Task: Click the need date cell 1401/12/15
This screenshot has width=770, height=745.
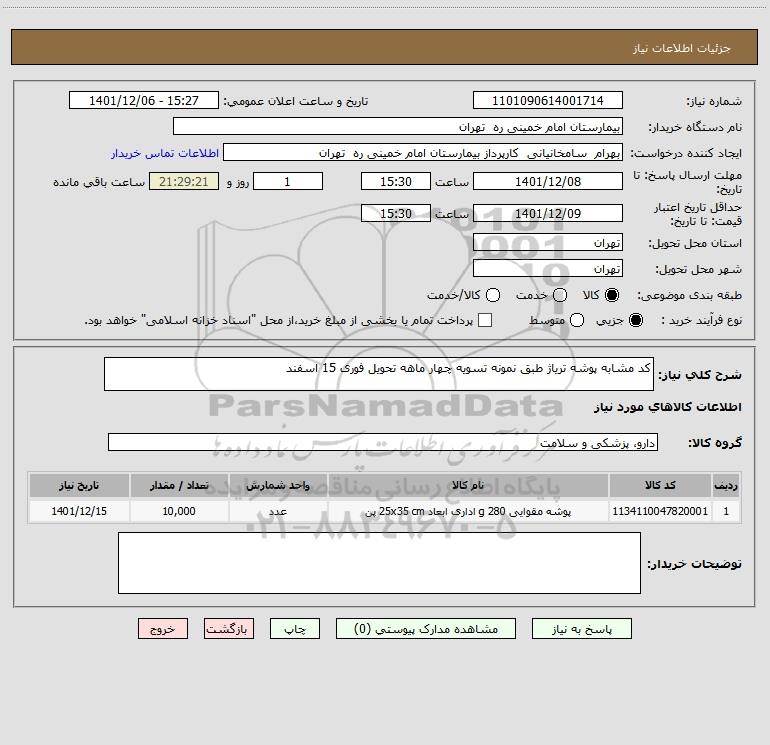Action: tap(79, 511)
